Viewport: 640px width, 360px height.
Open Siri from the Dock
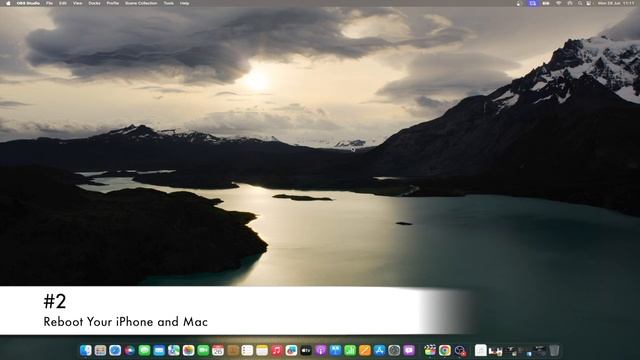pyautogui.click(x=130, y=350)
